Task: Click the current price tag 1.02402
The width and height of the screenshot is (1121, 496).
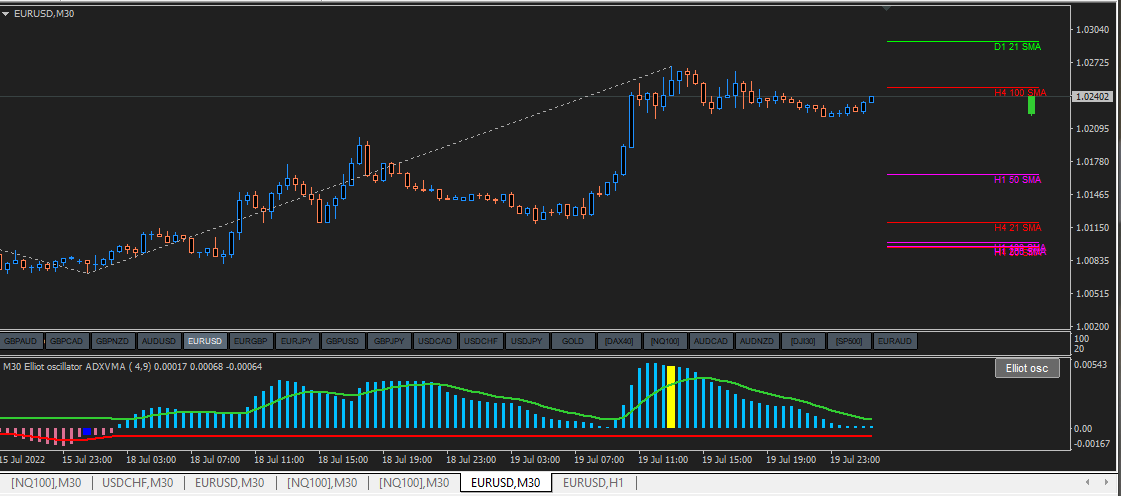Action: [x=1094, y=96]
